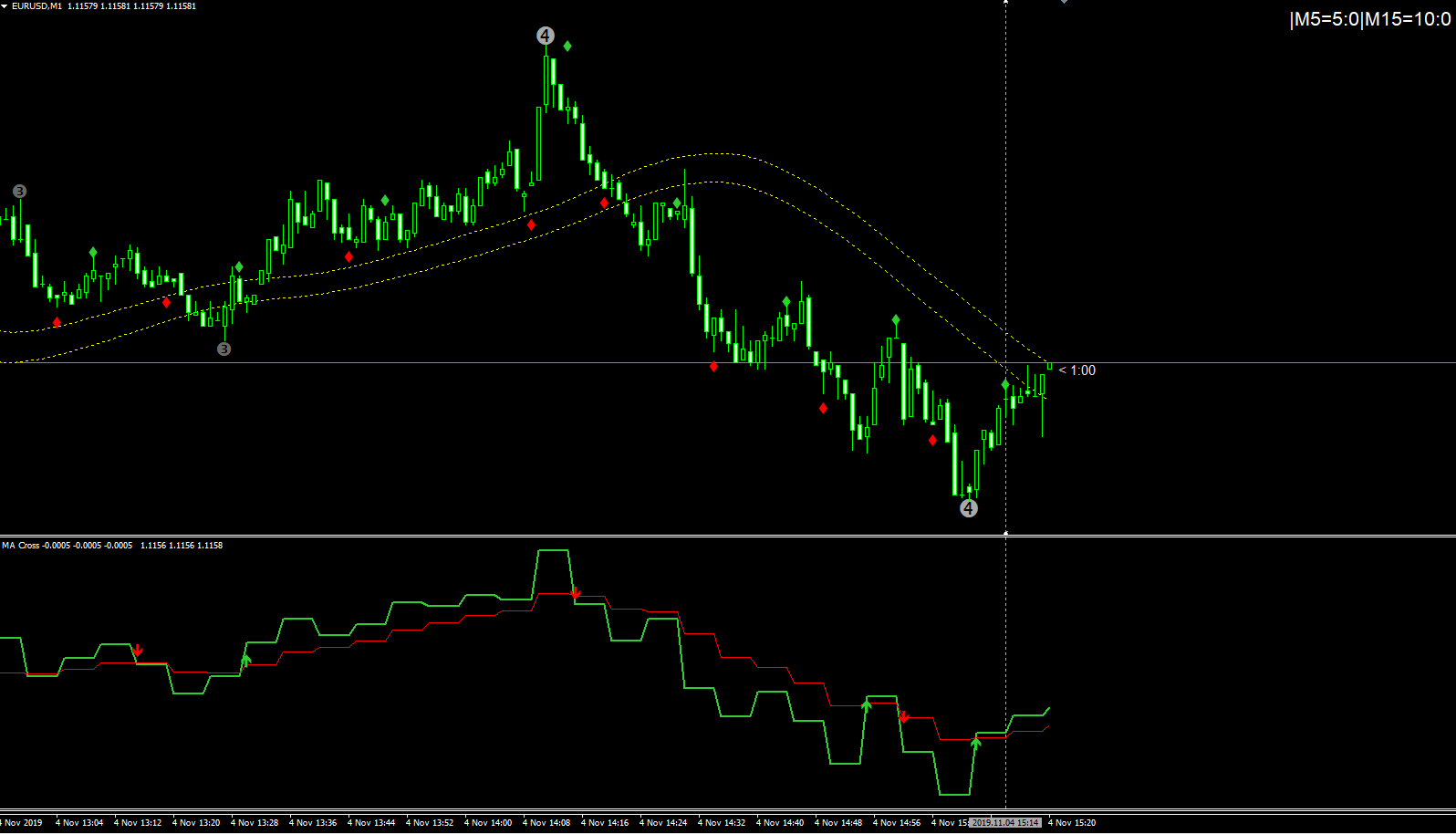Image resolution: width=1456 pixels, height=834 pixels.
Task: Select green diamond on the dashed vertical line
Action: [1005, 385]
